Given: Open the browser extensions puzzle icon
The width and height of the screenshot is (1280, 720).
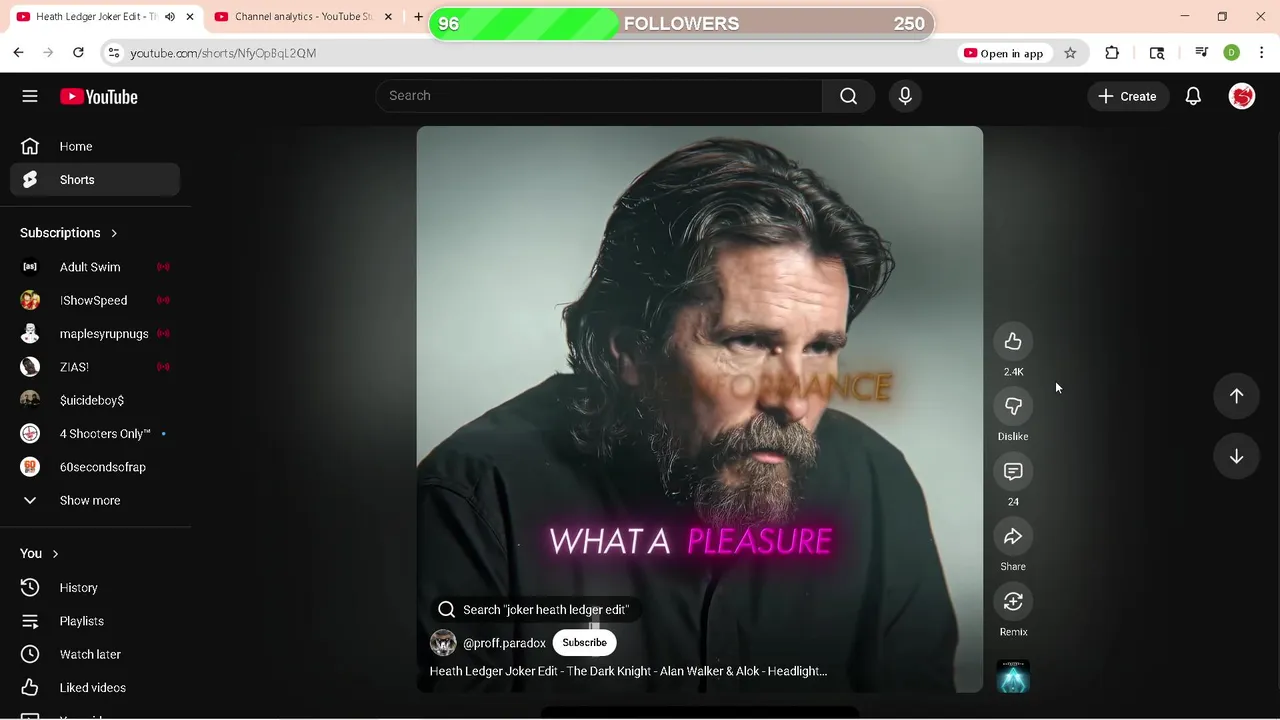Looking at the screenshot, I should coord(1112,53).
